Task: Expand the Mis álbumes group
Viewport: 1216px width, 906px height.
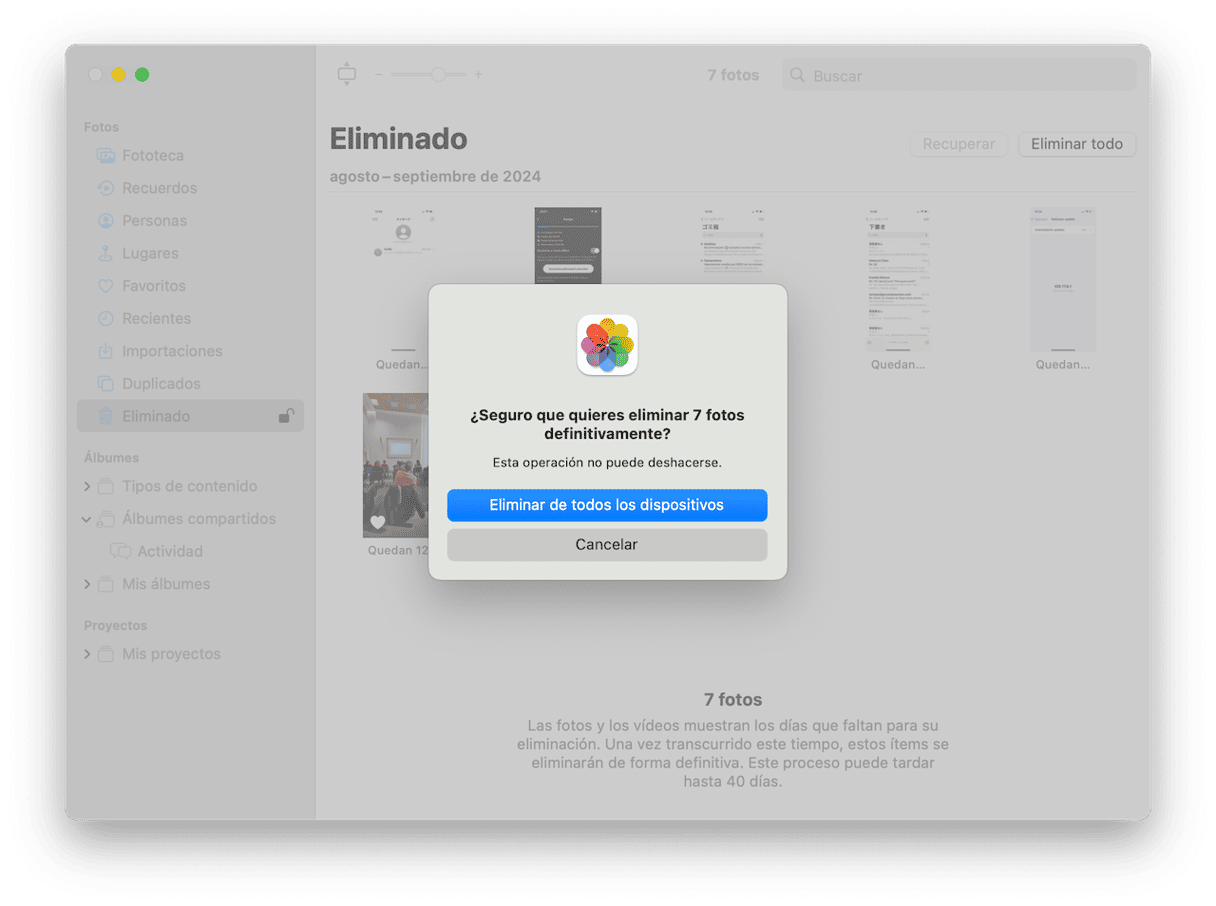Action: coord(87,584)
